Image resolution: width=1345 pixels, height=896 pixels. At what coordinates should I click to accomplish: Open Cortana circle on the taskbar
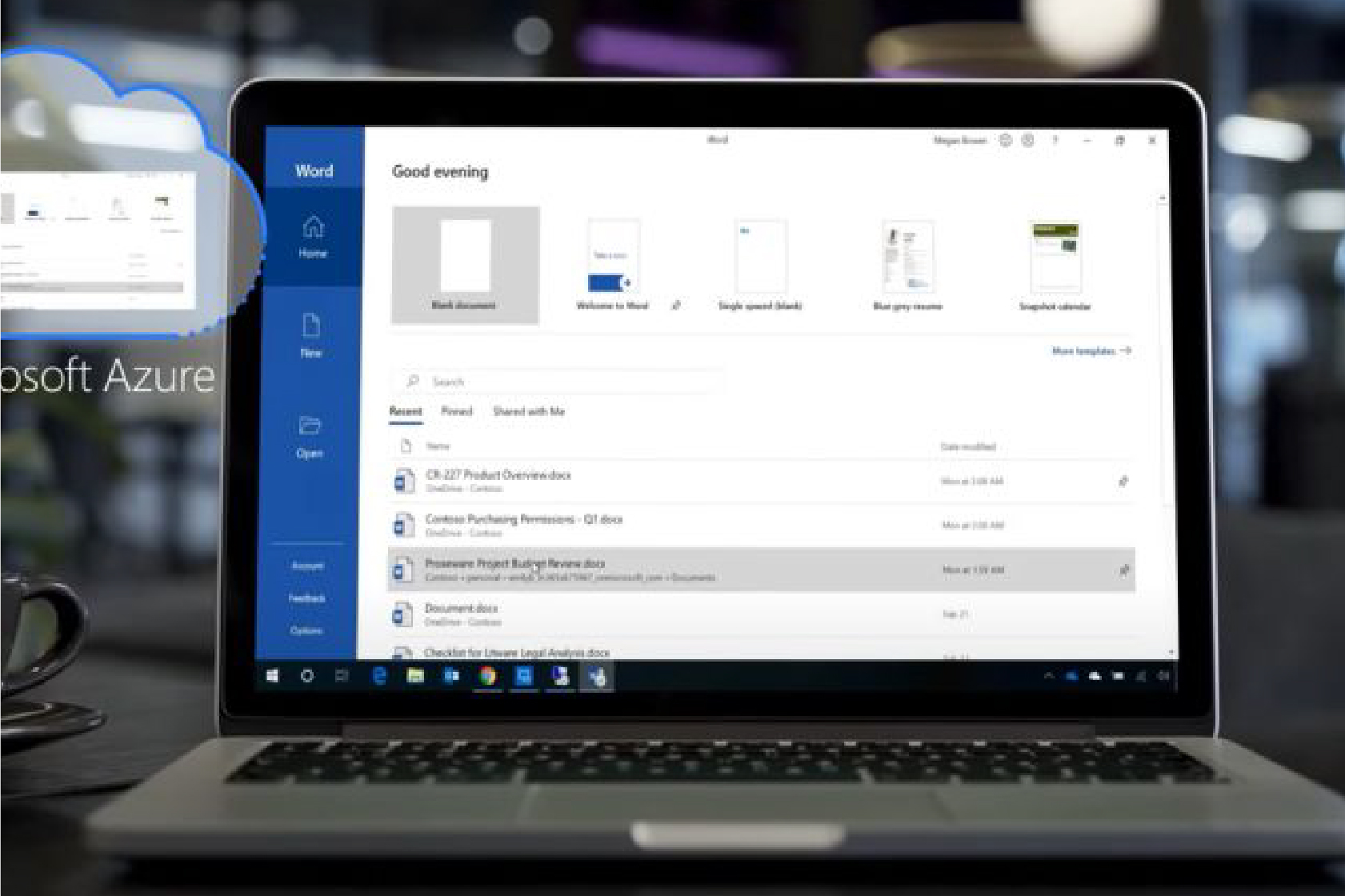(x=306, y=676)
